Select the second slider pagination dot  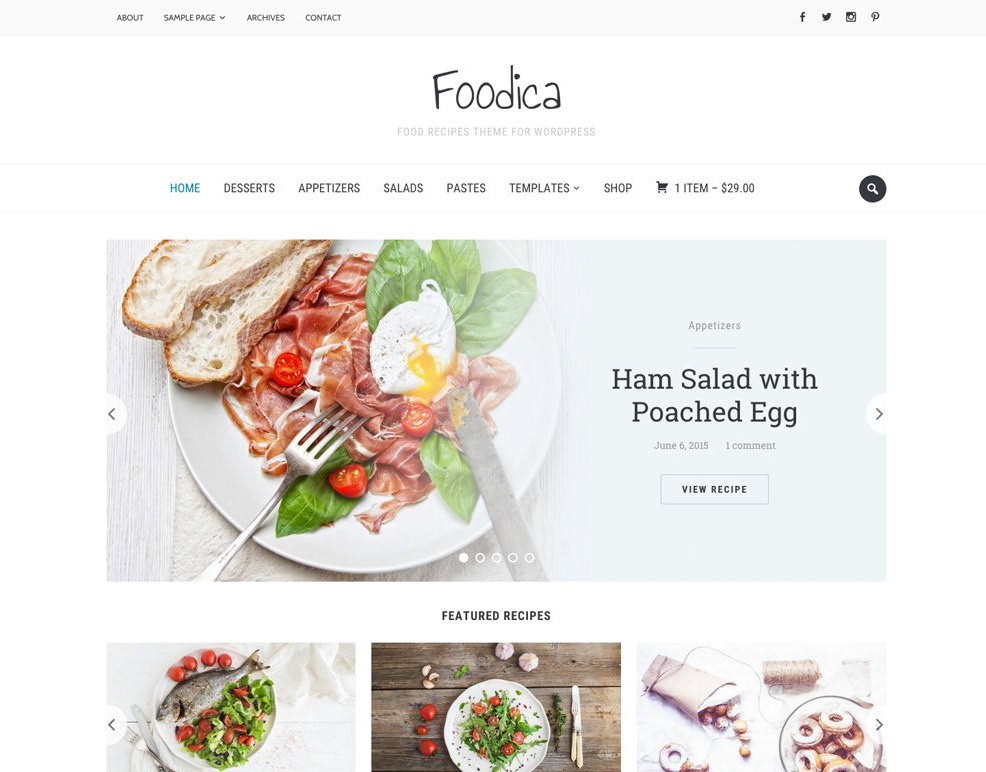pos(480,558)
